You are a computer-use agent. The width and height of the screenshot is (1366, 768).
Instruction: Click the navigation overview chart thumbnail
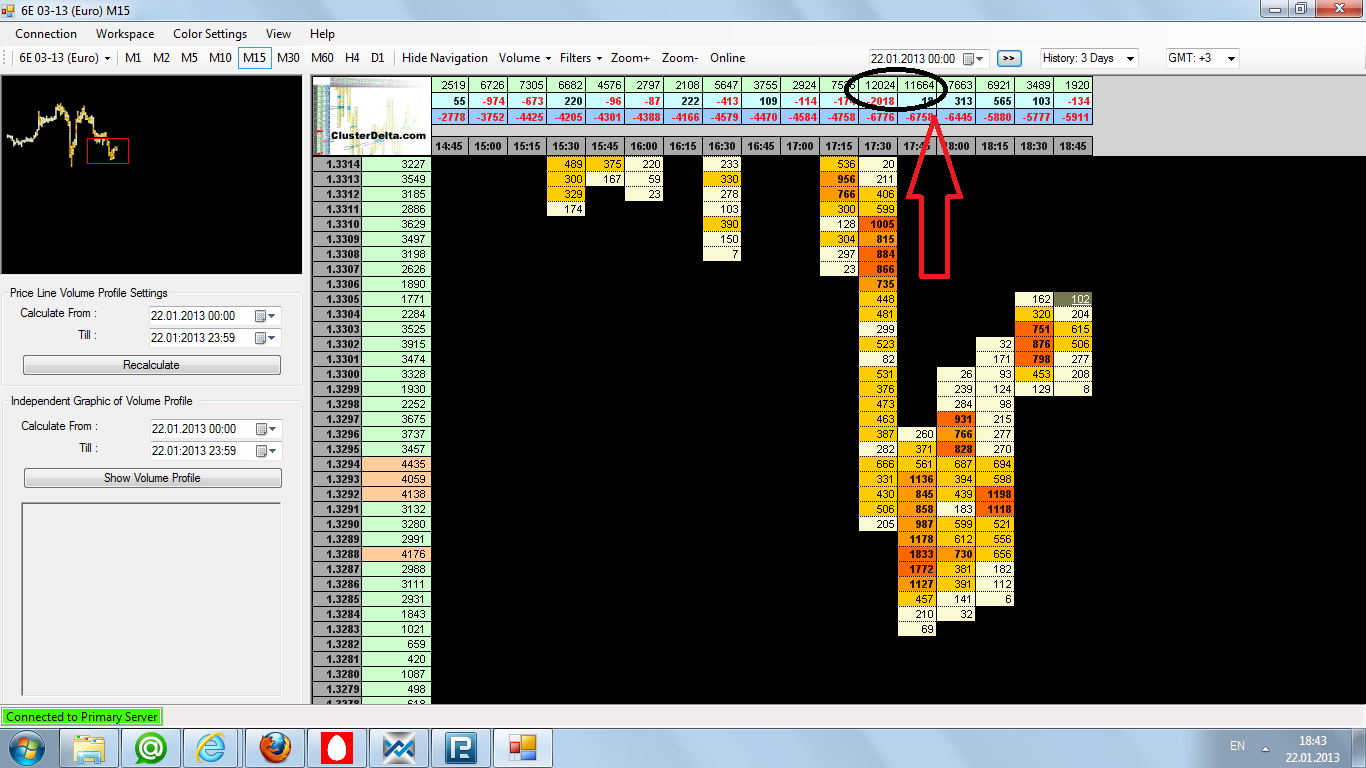click(x=151, y=176)
